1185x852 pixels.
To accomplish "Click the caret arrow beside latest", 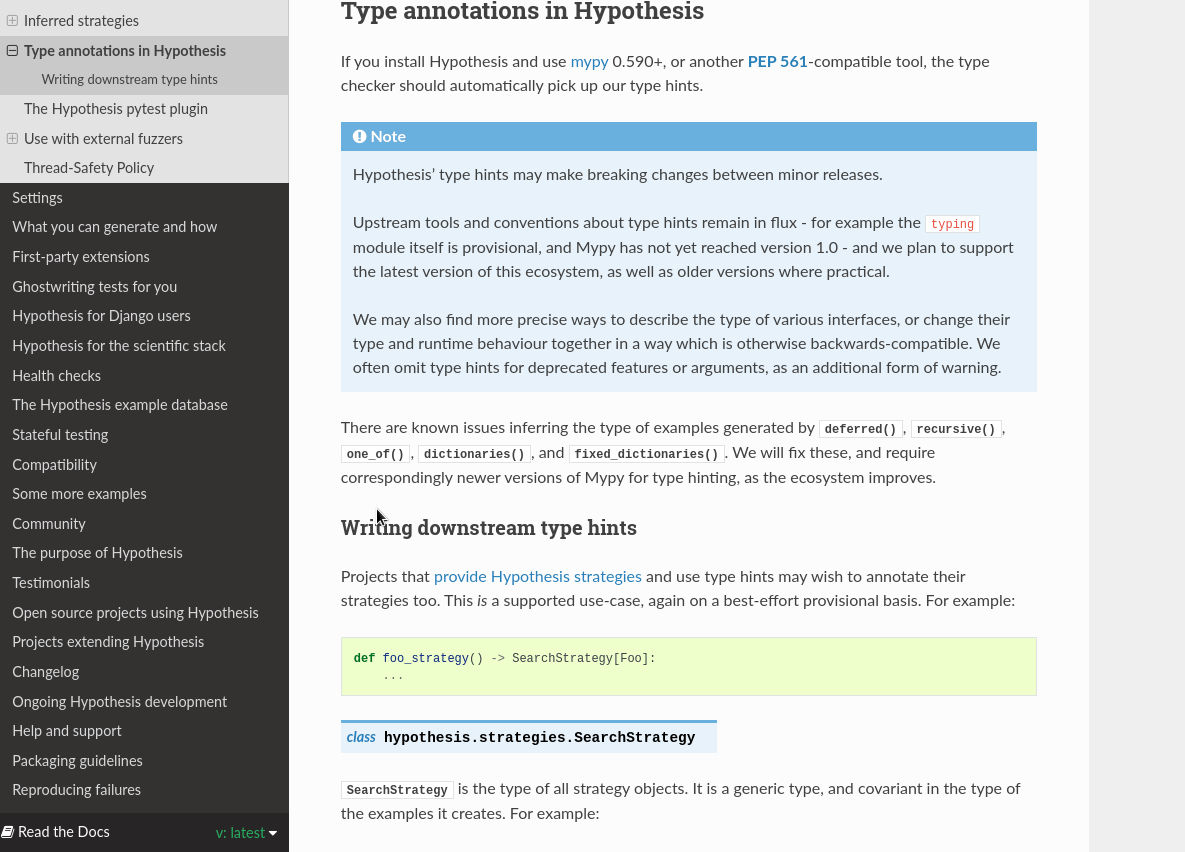I will [273, 833].
